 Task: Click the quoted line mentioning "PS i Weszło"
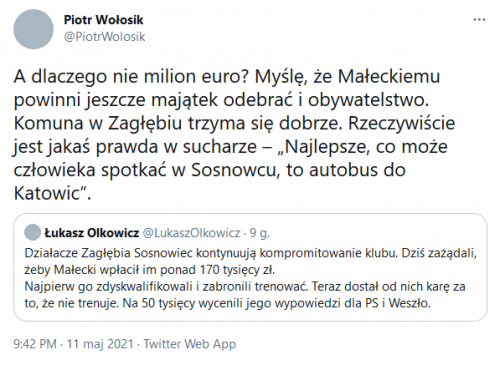coord(228,303)
